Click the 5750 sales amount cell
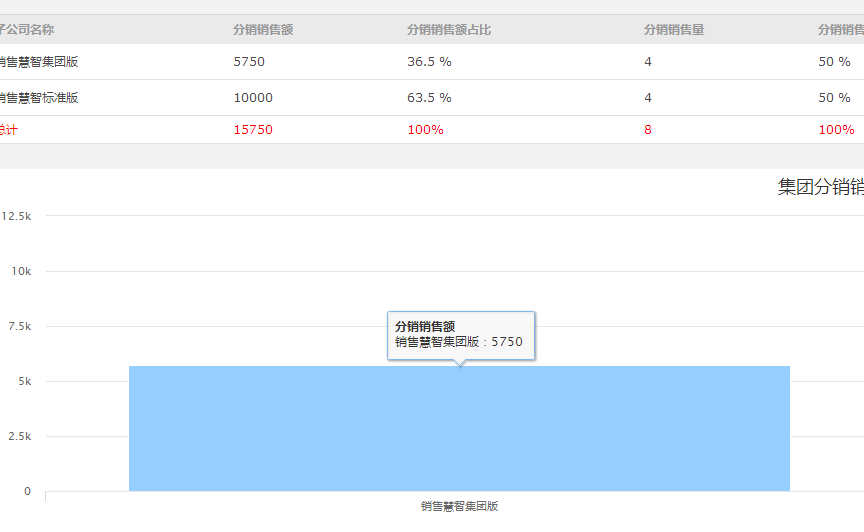Viewport: 864px width, 532px height. pos(249,62)
